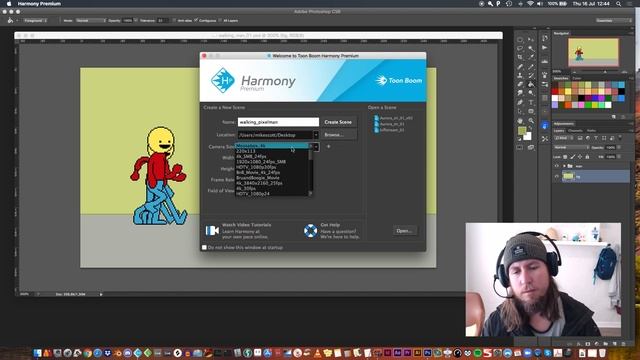
Task: Click the foreground color swatch in toolbox
Action: click(x=522, y=131)
